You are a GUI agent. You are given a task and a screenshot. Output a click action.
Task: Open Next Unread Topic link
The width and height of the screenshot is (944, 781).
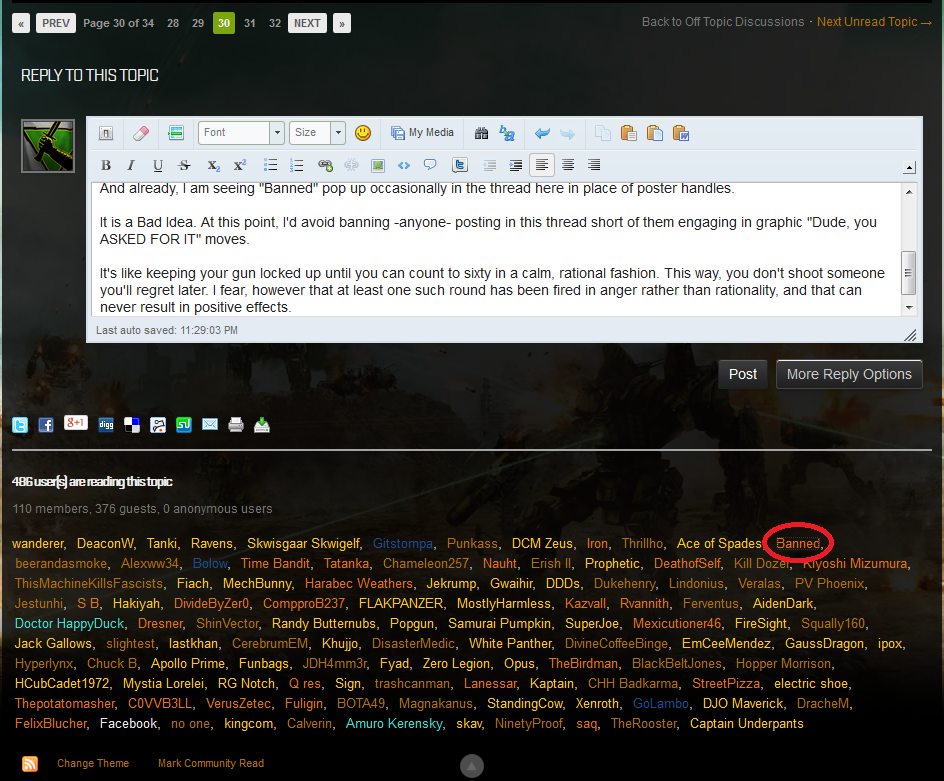[x=874, y=22]
